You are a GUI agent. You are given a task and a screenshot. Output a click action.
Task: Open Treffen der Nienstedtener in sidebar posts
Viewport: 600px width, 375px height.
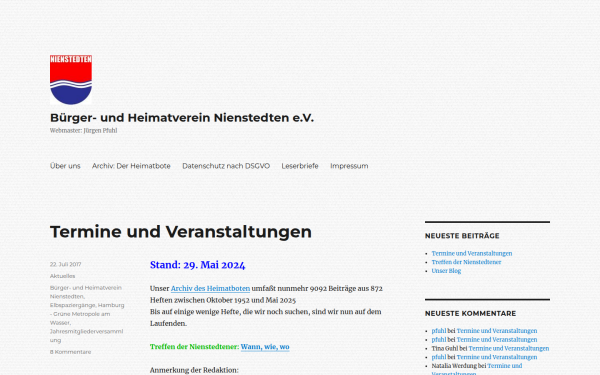coord(466,262)
